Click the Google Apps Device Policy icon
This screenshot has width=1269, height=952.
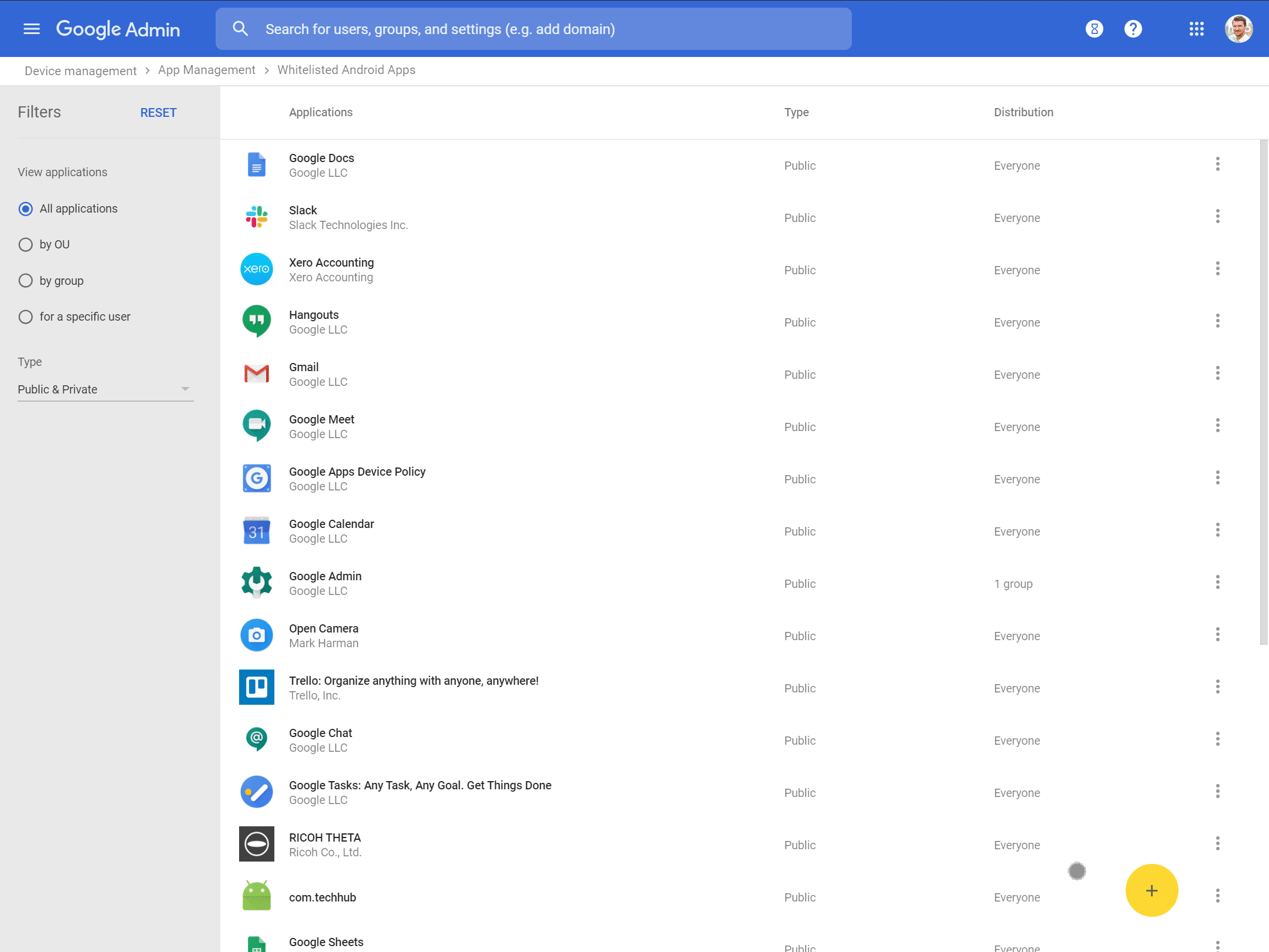(257, 478)
